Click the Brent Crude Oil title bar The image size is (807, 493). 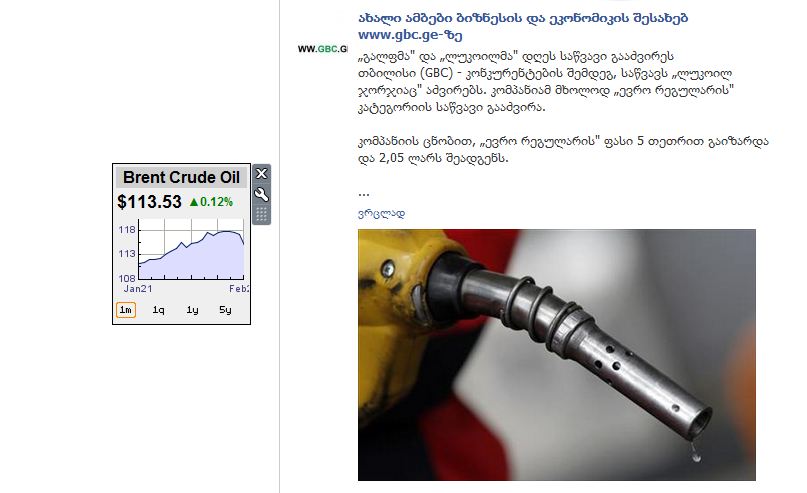coord(181,177)
